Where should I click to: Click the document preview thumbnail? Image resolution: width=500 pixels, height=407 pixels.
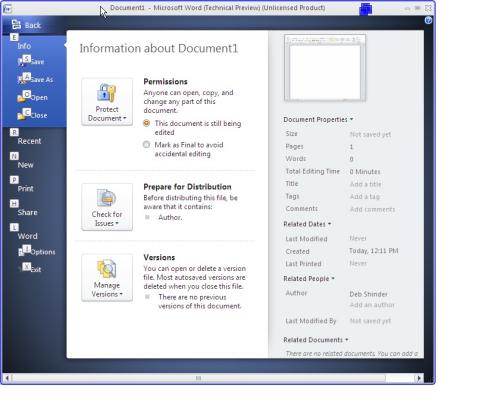[x=325, y=68]
